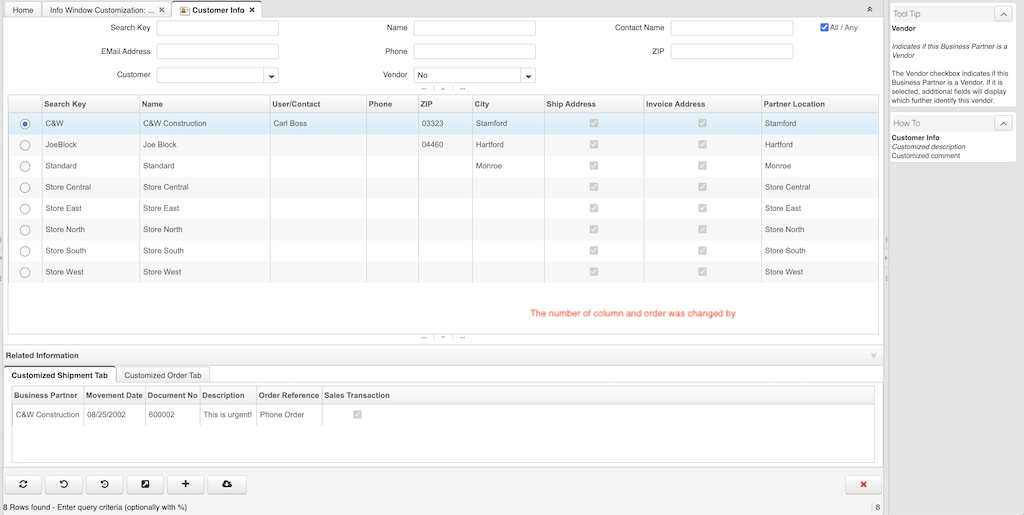Select the Store Central row radio button
The image size is (1024, 515).
point(25,187)
